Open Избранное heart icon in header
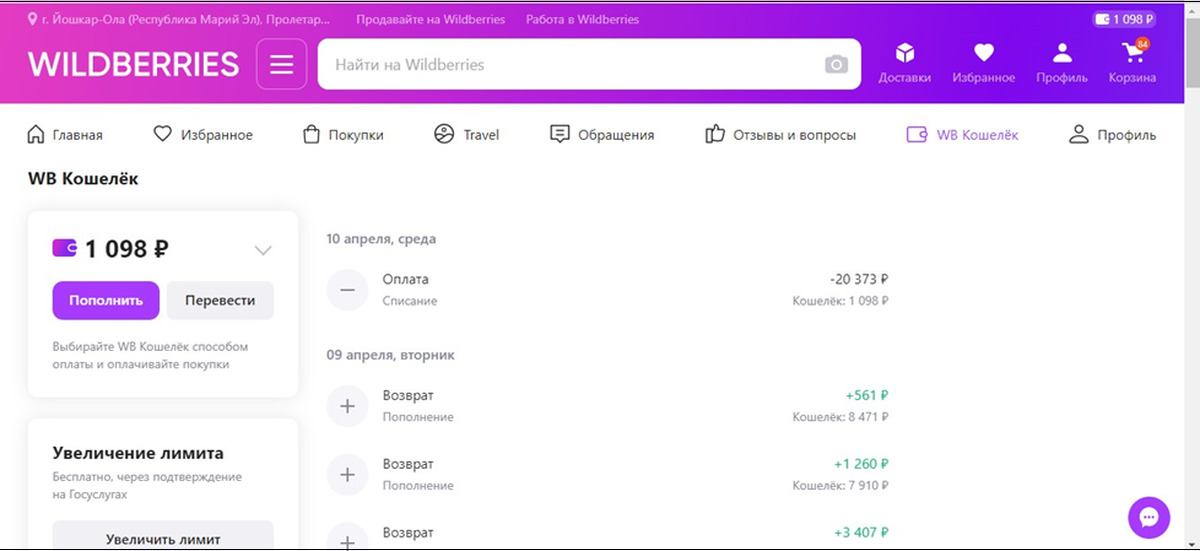Screen dimensions: 1200x551 [984, 63]
